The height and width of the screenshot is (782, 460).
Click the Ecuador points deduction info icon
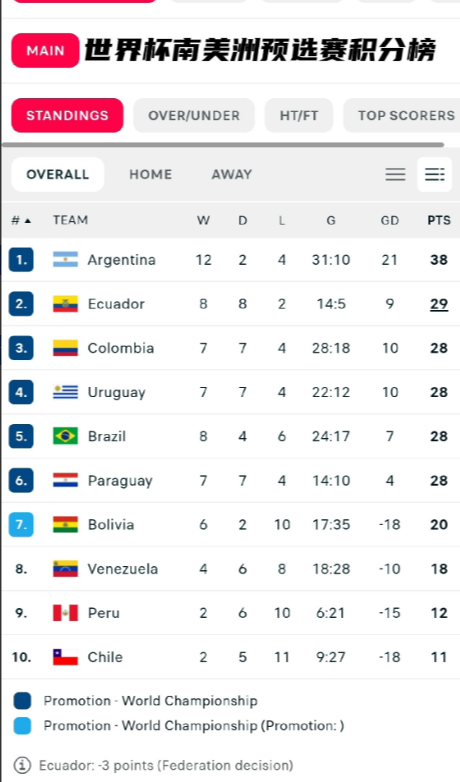(x=22, y=765)
